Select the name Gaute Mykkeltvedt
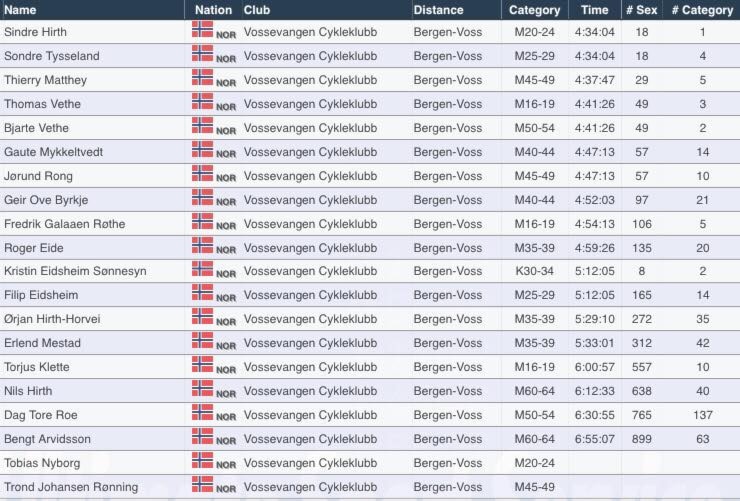740x501 pixels. [x=53, y=152]
